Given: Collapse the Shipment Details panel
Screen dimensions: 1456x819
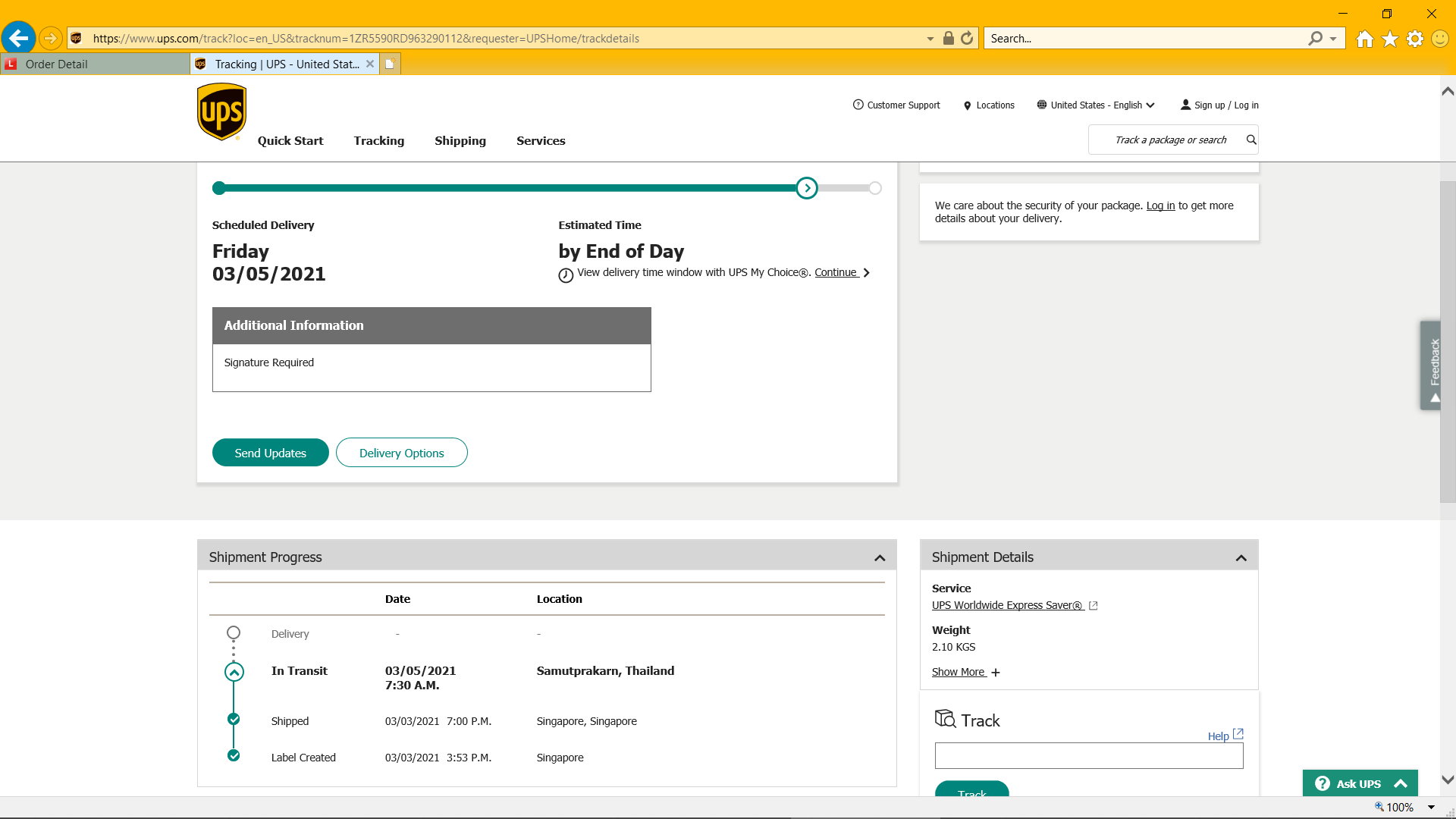Looking at the screenshot, I should click(1241, 558).
